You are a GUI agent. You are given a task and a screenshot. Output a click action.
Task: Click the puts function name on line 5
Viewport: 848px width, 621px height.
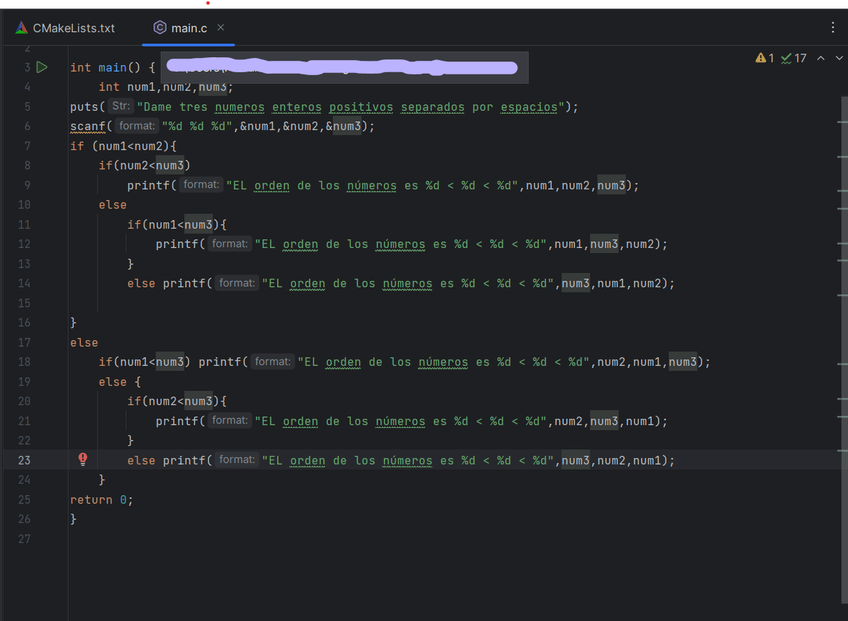(84, 107)
